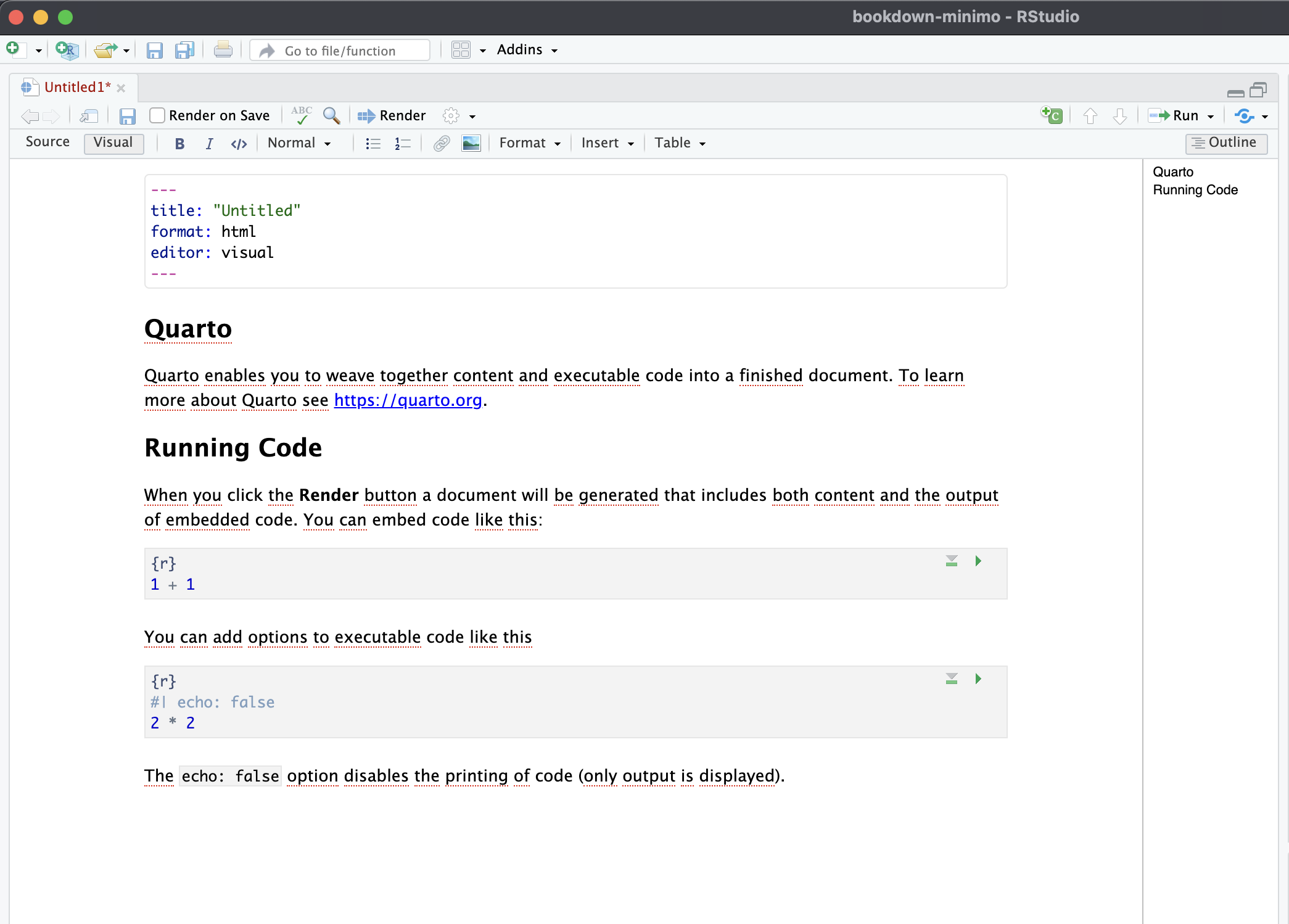The width and height of the screenshot is (1289, 924).
Task: Expand publish options dropdown arrow
Action: pyautogui.click(x=1265, y=117)
